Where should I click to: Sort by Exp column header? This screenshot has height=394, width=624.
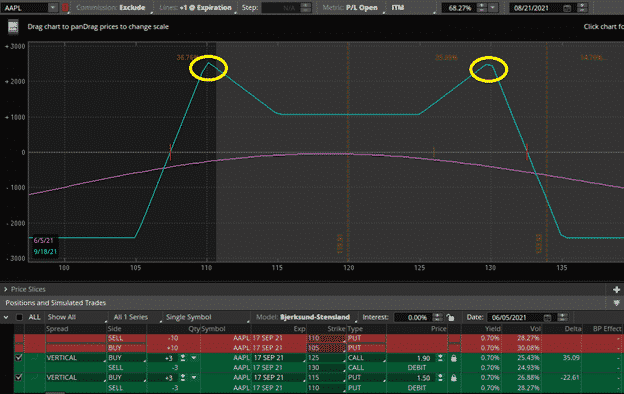point(299,329)
